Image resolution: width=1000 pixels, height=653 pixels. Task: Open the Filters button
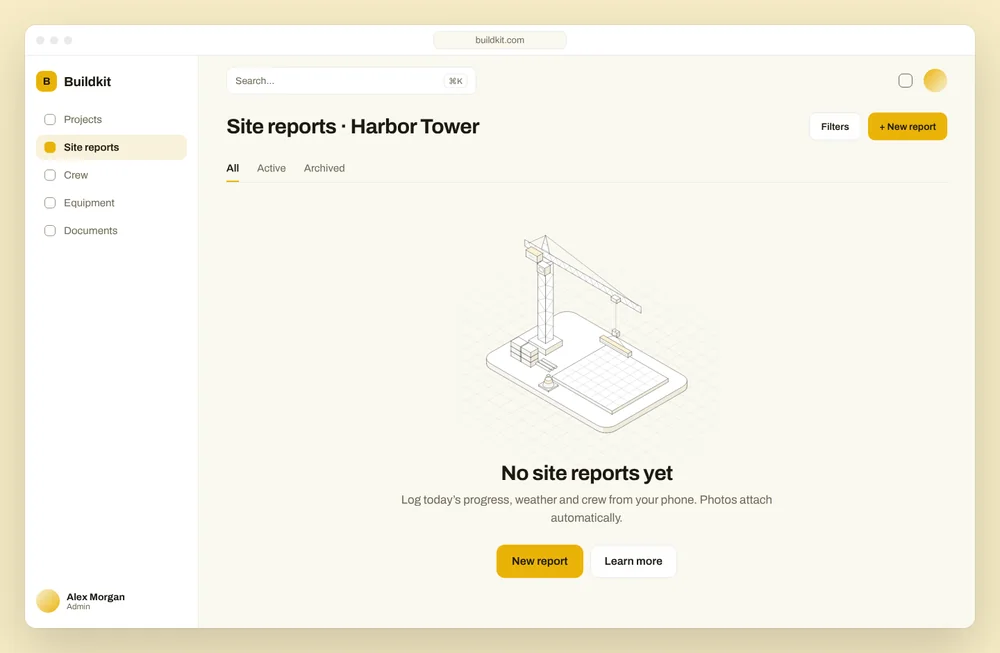pyautogui.click(x=835, y=126)
